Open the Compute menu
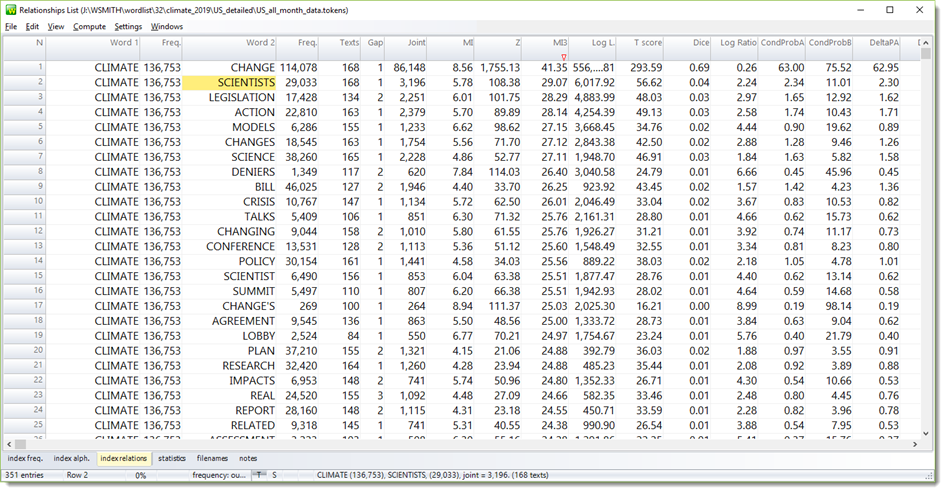 click(89, 27)
